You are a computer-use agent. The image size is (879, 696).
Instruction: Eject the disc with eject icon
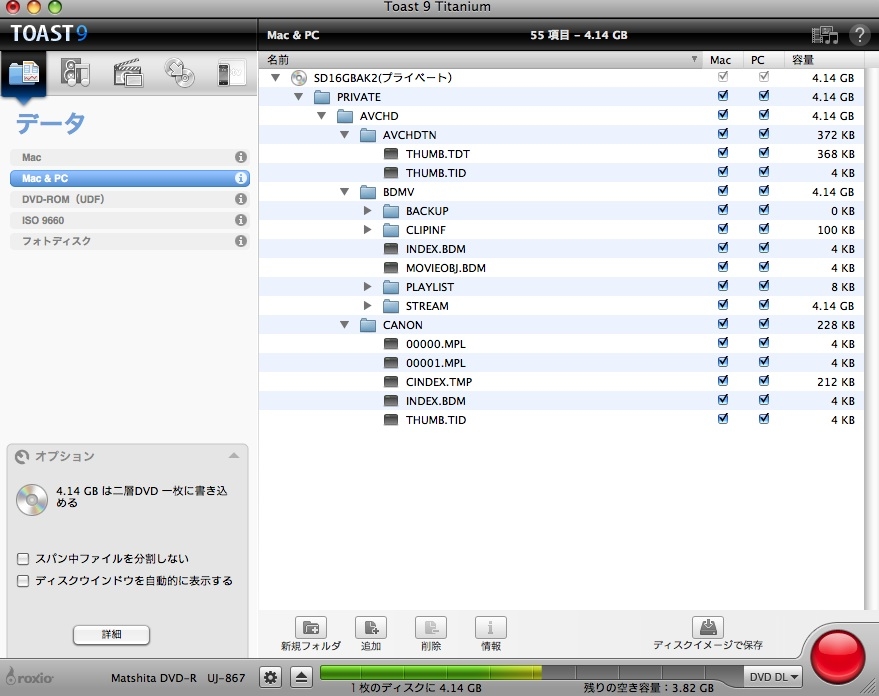point(301,678)
